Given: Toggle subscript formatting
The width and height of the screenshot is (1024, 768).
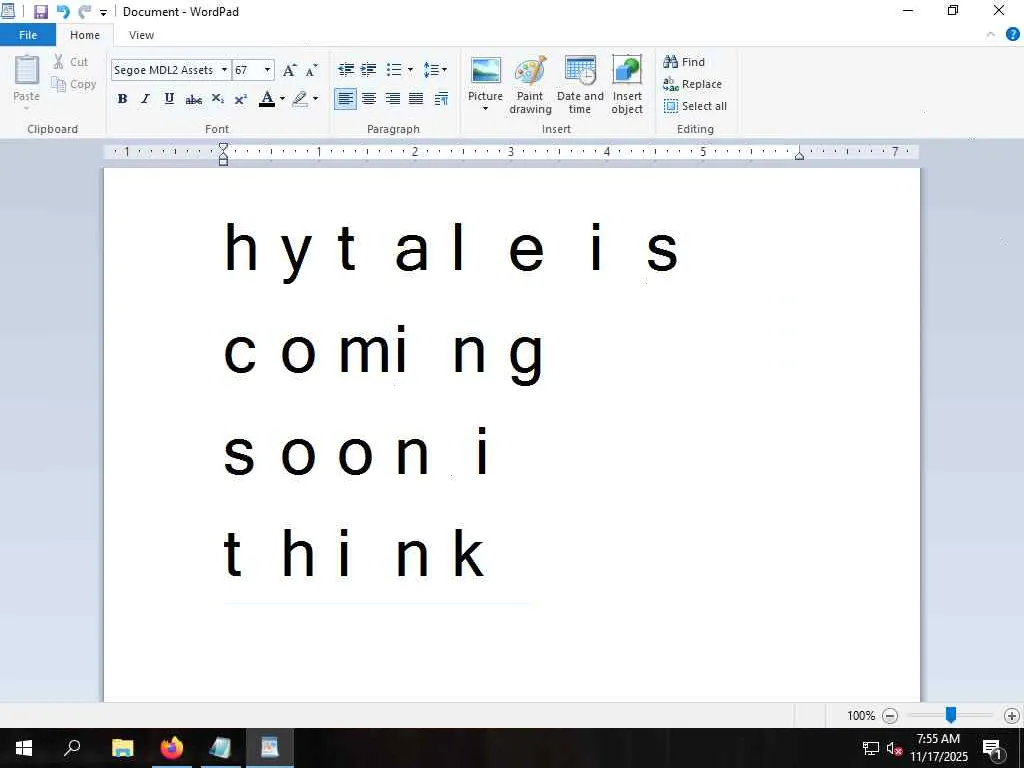Looking at the screenshot, I should click(217, 99).
